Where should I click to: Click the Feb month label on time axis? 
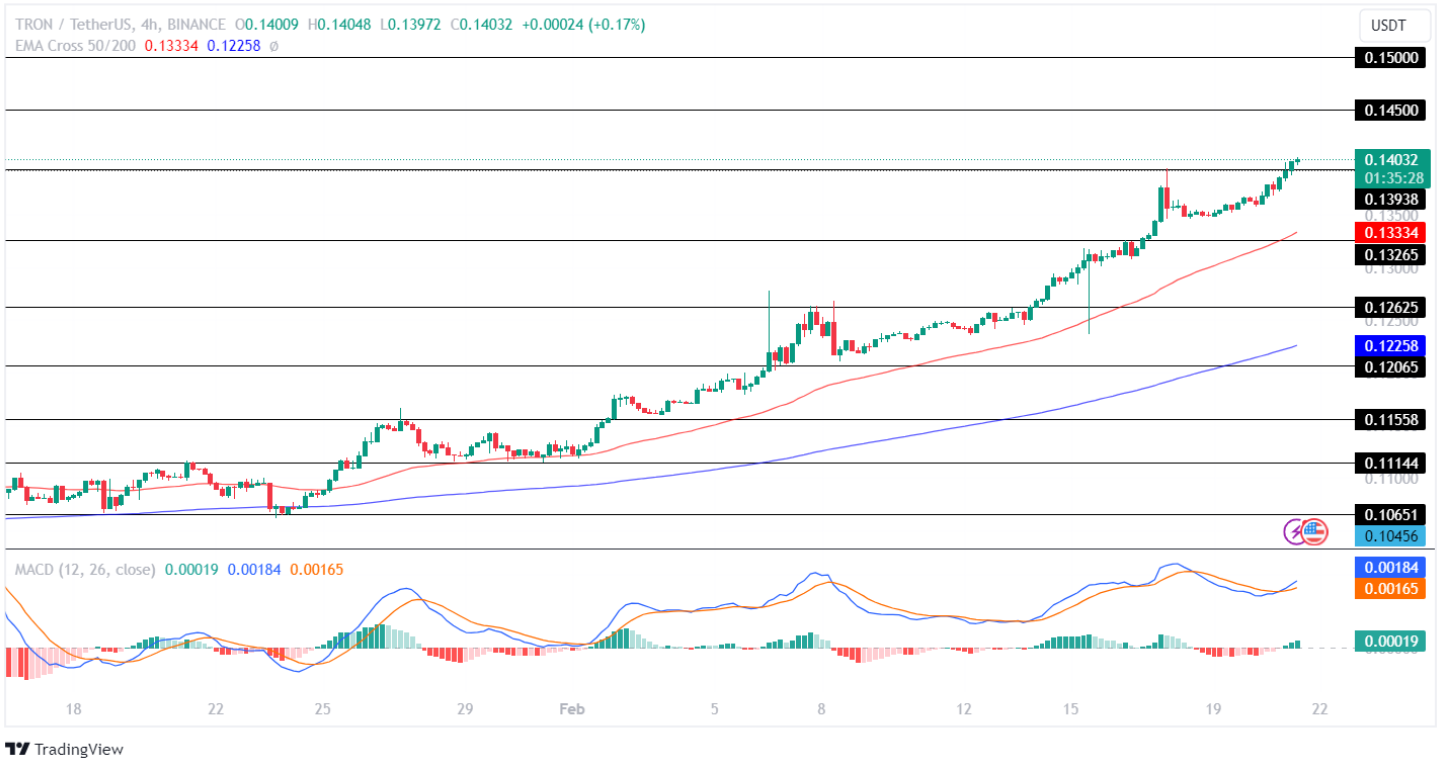pos(571,709)
